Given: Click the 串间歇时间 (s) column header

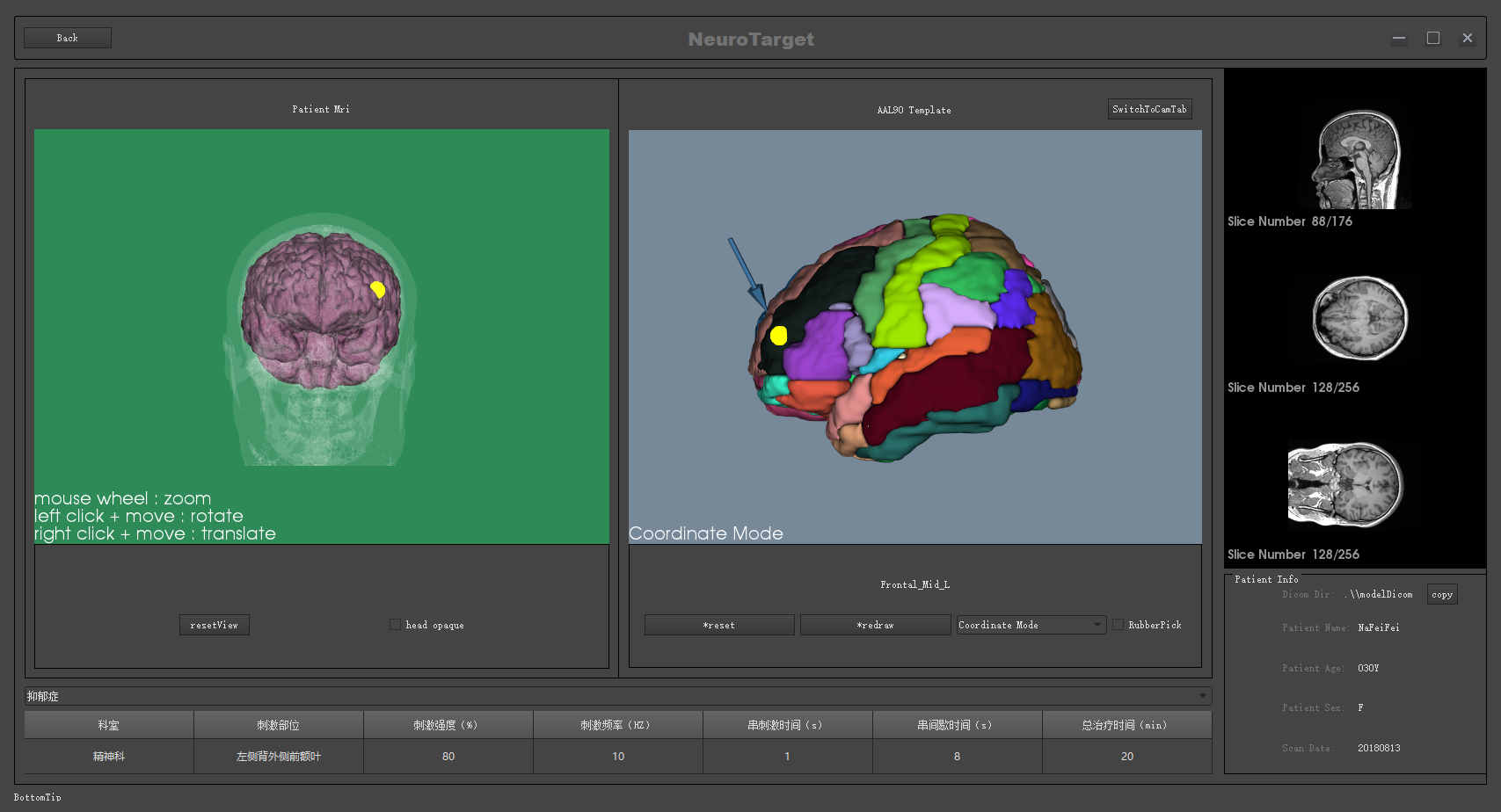Looking at the screenshot, I should pos(958,725).
